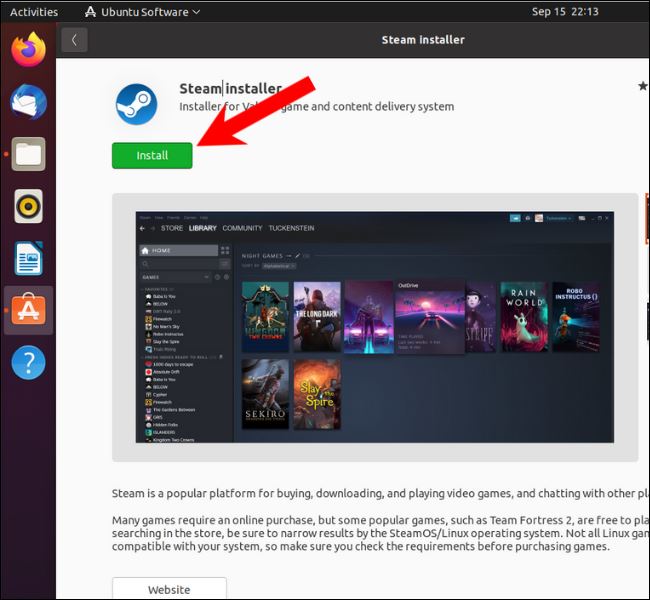
Task: Click the Sekiro cover in the screenshot
Action: [x=265, y=394]
